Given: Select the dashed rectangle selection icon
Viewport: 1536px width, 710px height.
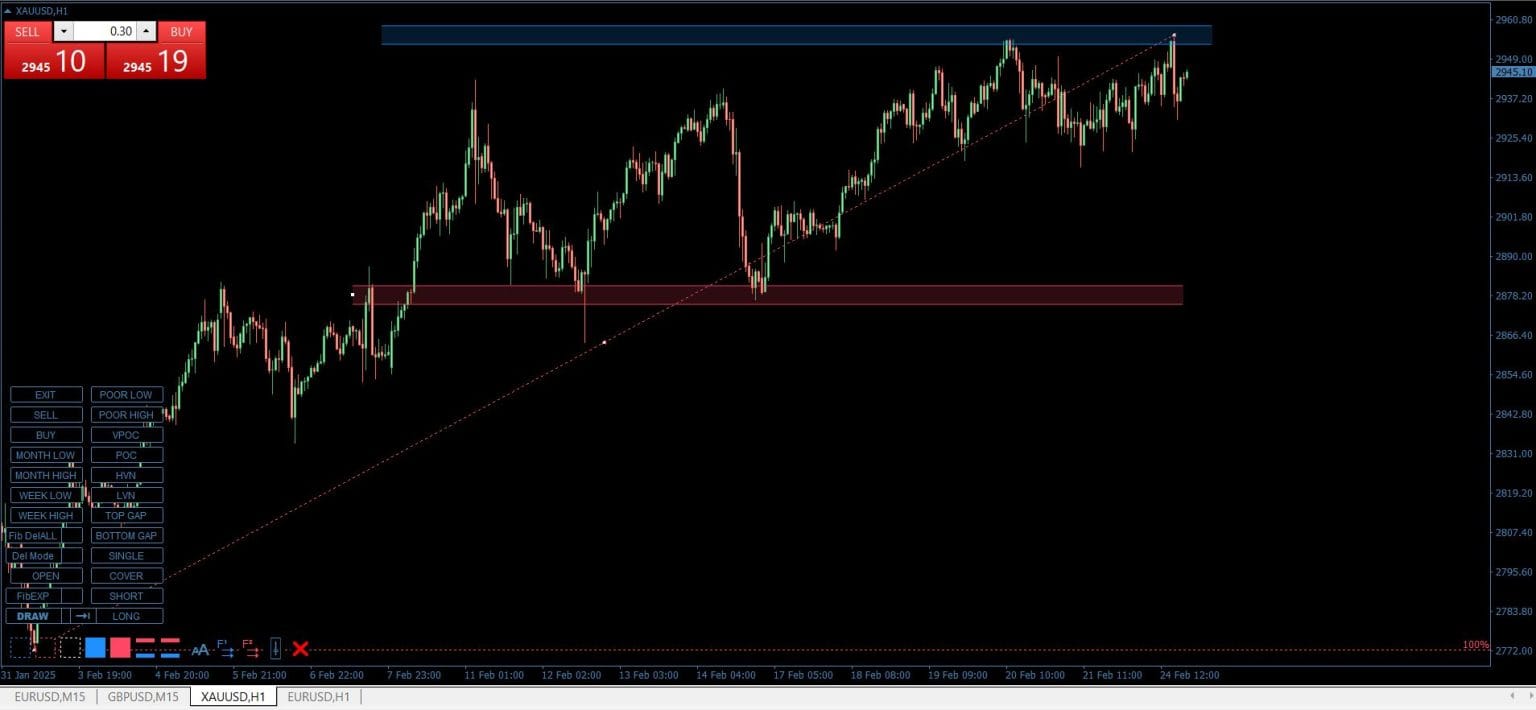Looking at the screenshot, I should (68, 648).
